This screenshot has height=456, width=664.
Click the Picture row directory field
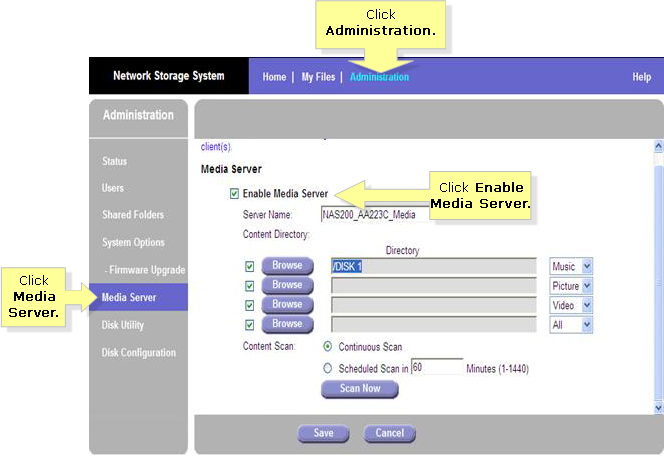pos(434,286)
